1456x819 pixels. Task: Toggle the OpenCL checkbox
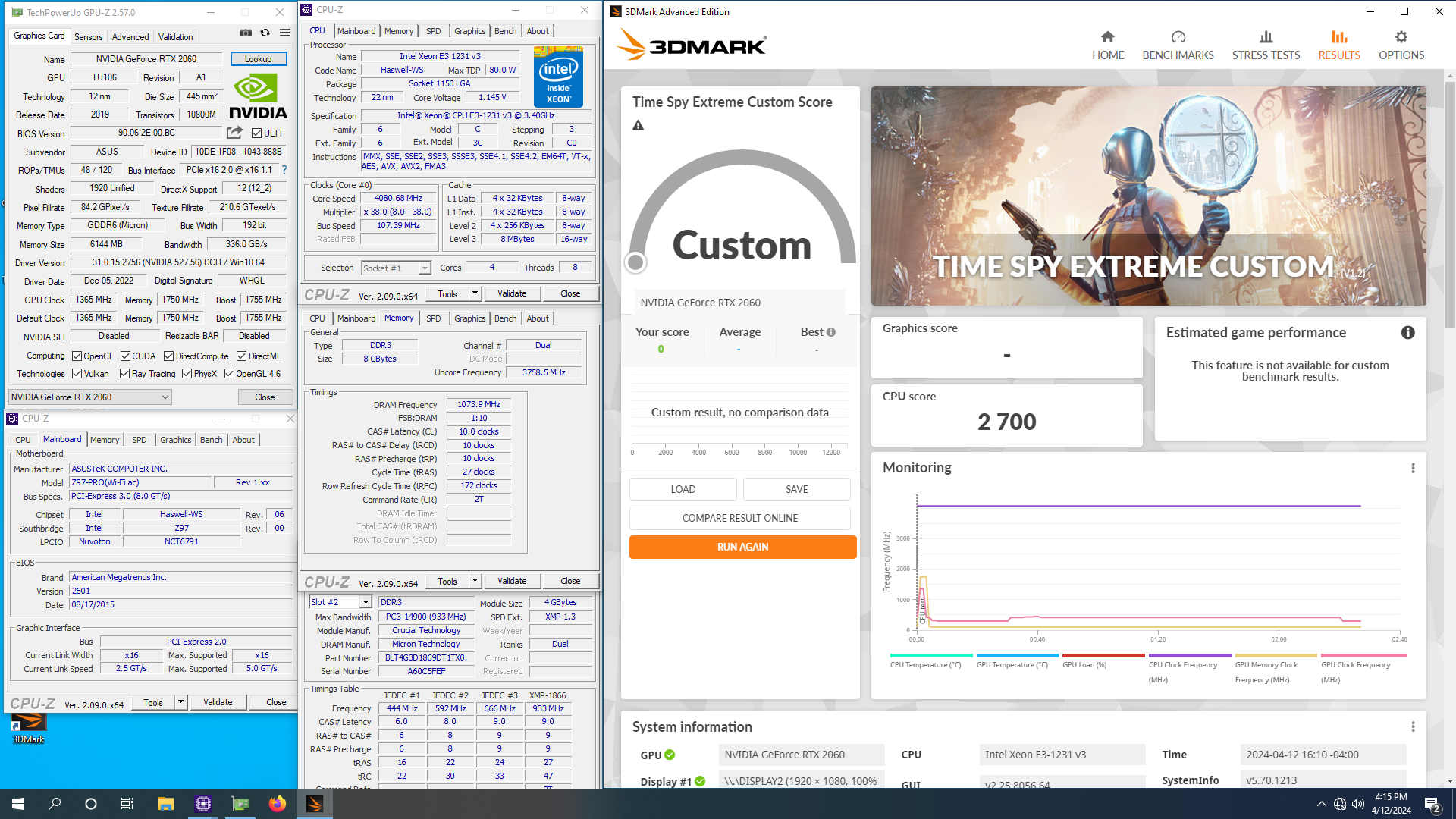point(77,356)
